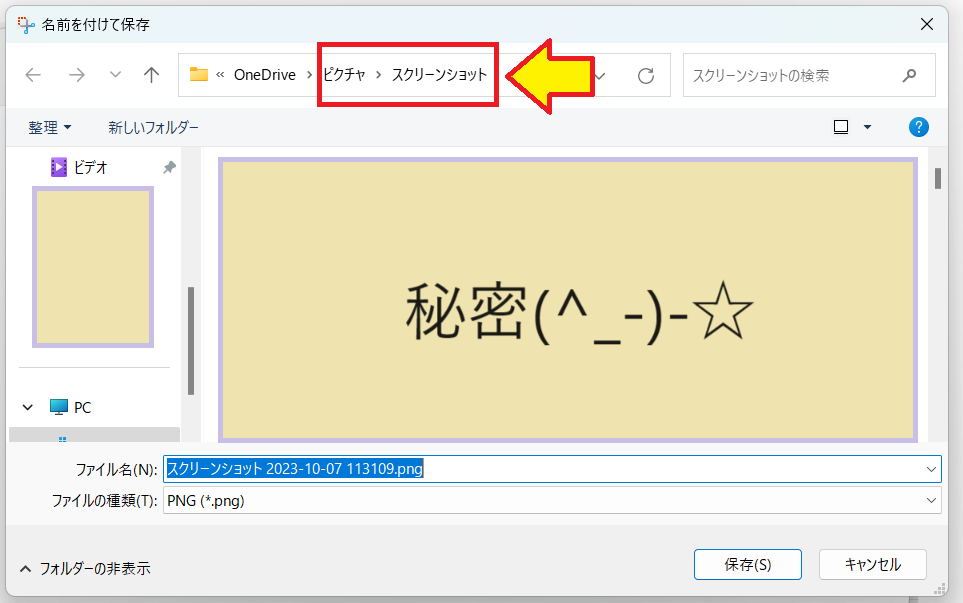Click the back navigation arrow
The height and width of the screenshot is (603, 963).
(x=33, y=75)
